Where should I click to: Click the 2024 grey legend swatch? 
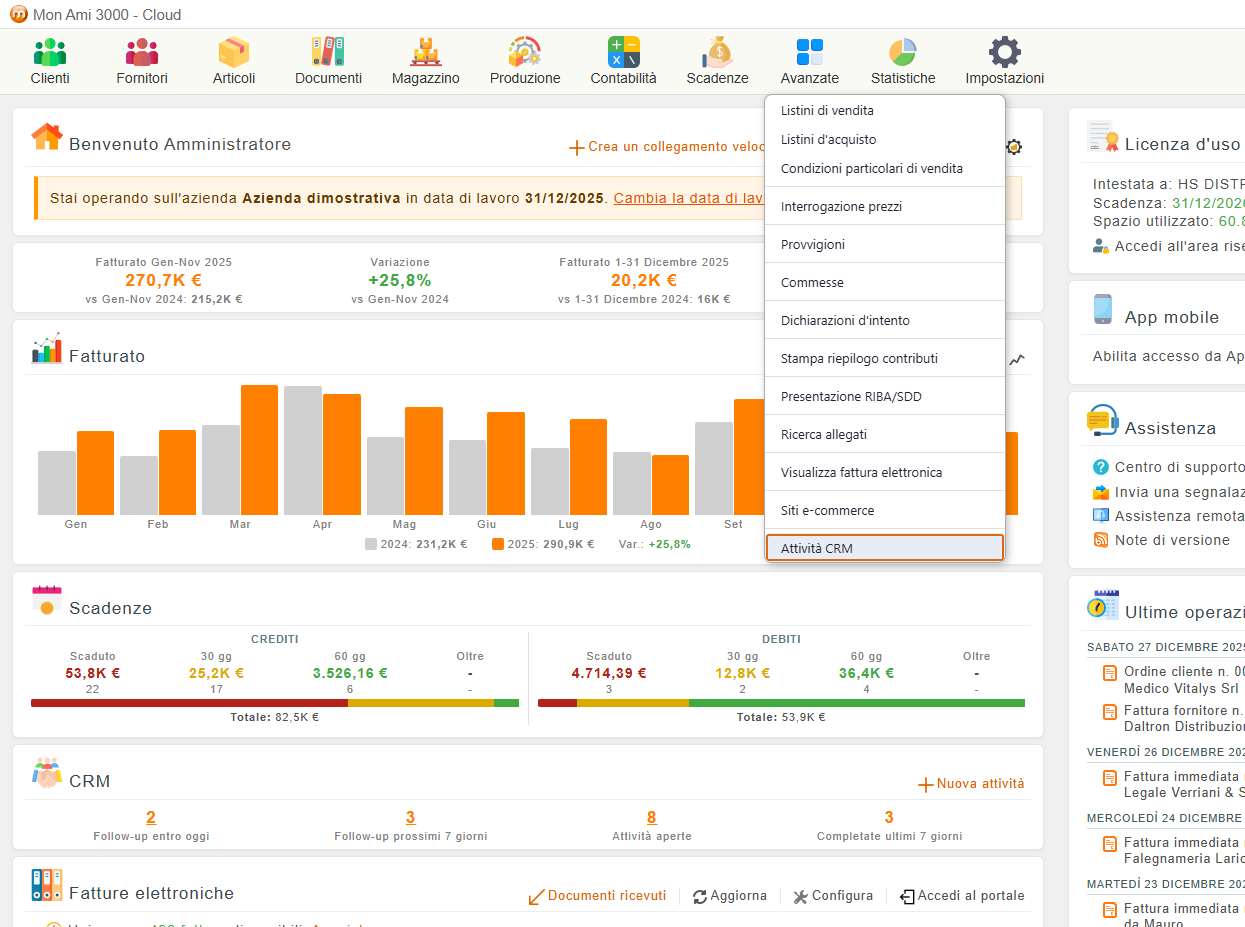click(x=371, y=545)
